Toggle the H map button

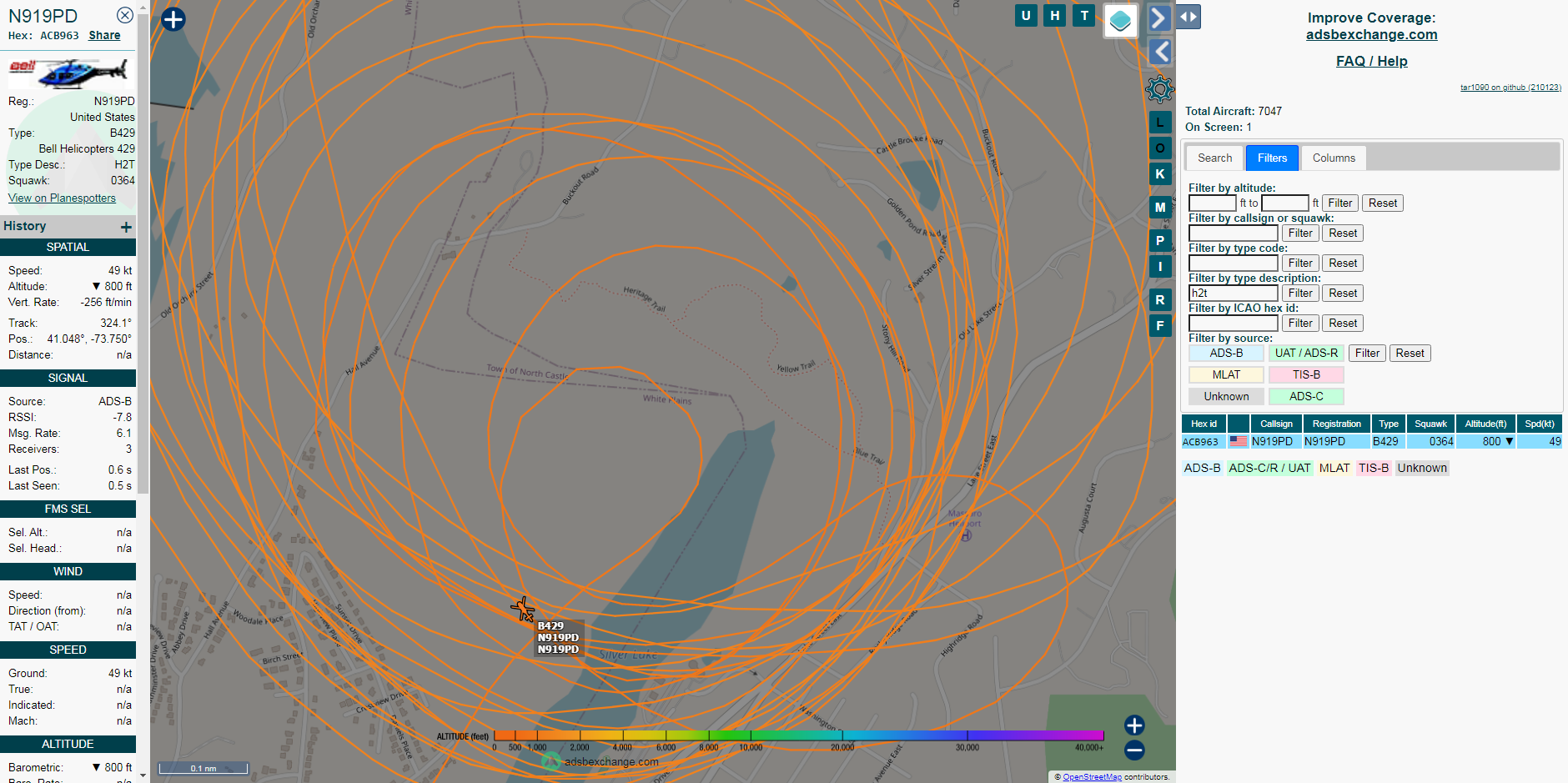(x=1055, y=15)
